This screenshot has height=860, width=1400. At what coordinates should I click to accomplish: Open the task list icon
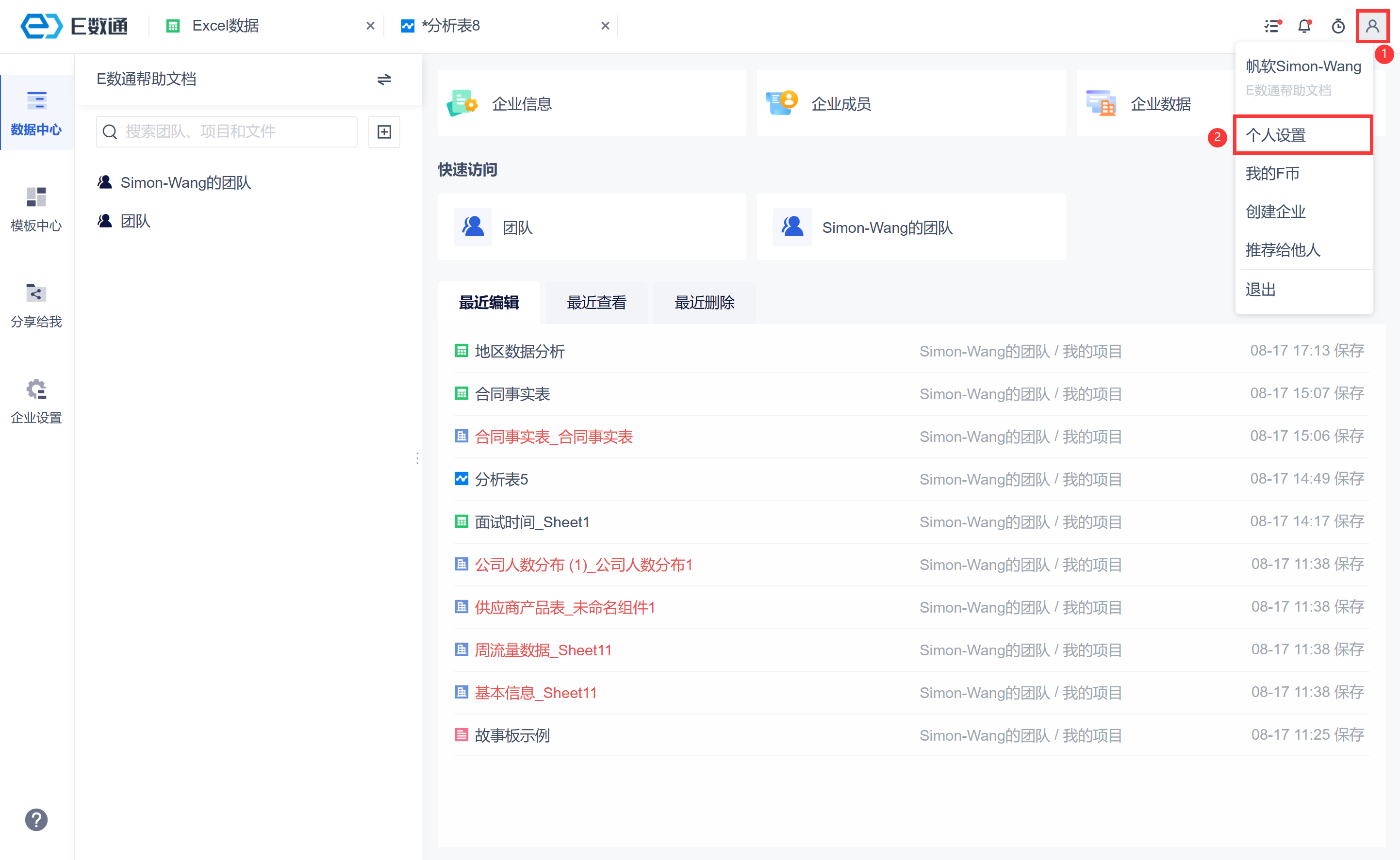1271,26
